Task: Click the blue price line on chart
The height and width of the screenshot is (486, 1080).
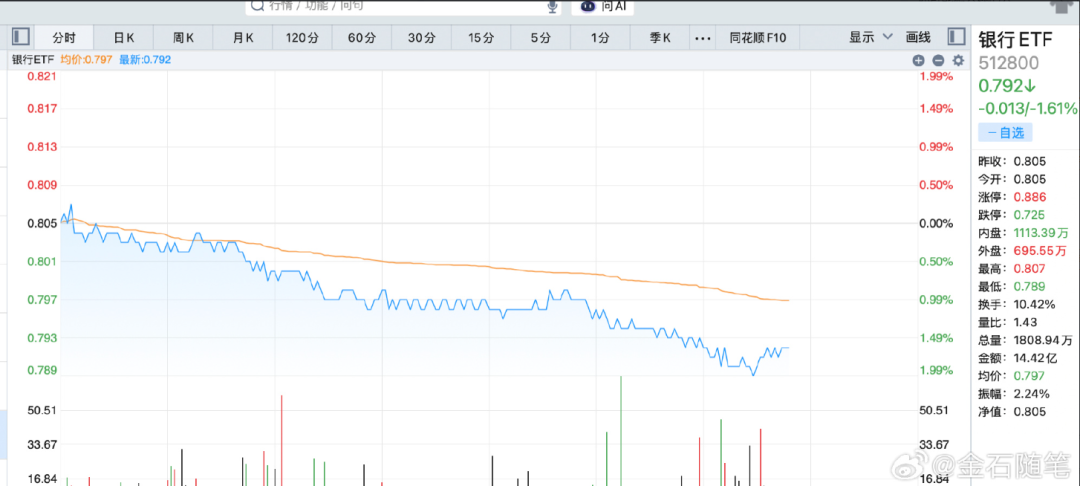Action: (427, 304)
